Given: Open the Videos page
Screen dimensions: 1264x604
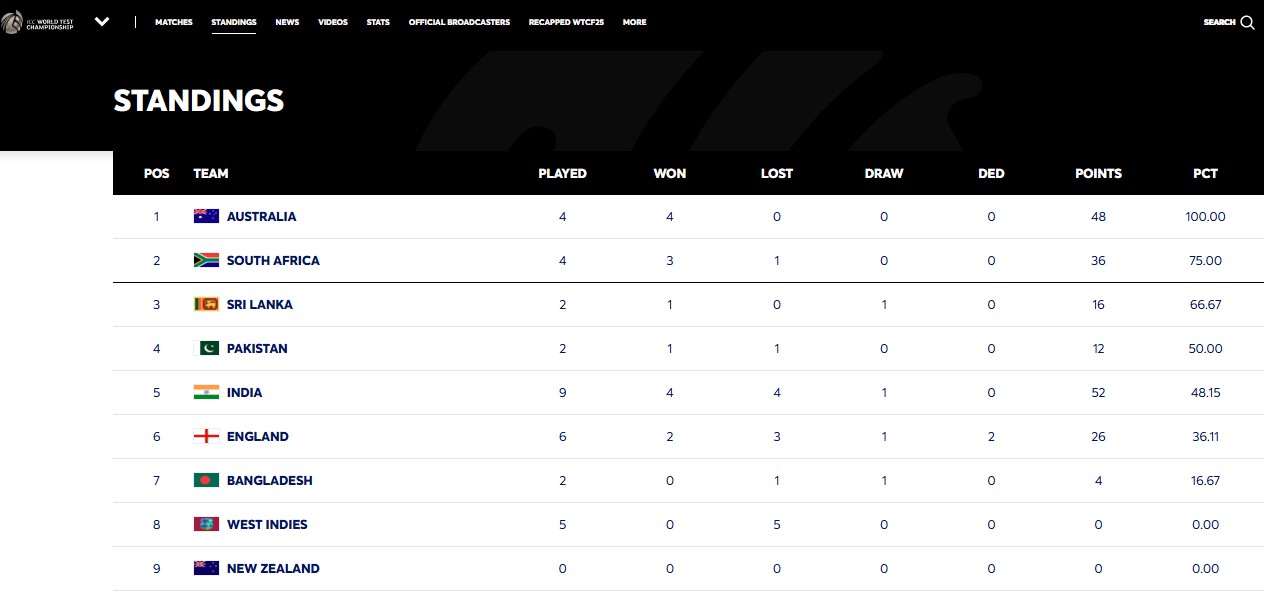Looking at the screenshot, I should pos(333,22).
